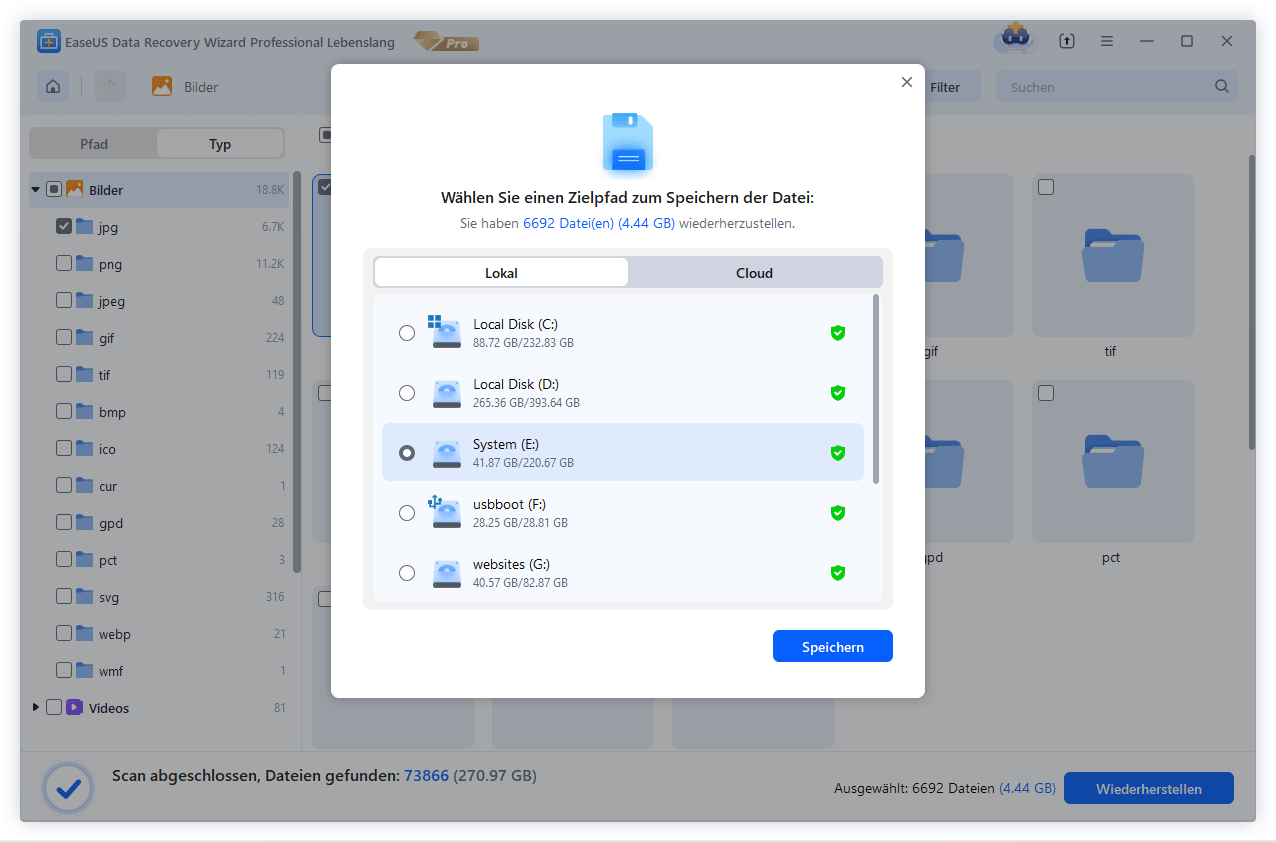Click the Speichern button

tap(832, 646)
